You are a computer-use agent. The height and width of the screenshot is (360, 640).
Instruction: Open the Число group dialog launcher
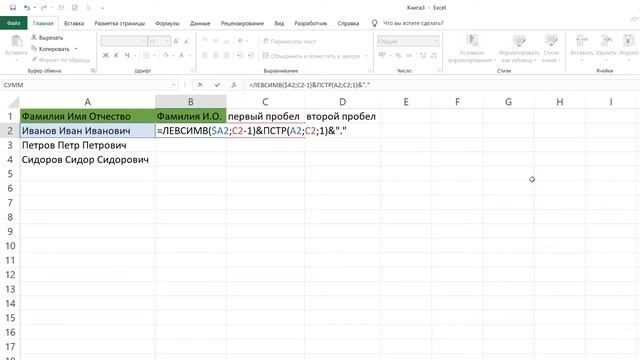click(439, 71)
